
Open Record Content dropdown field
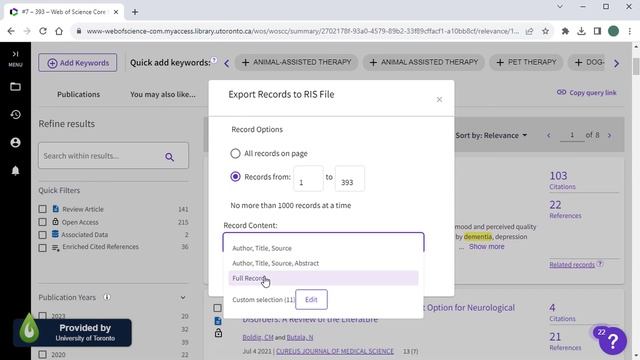pyautogui.click(x=323, y=242)
